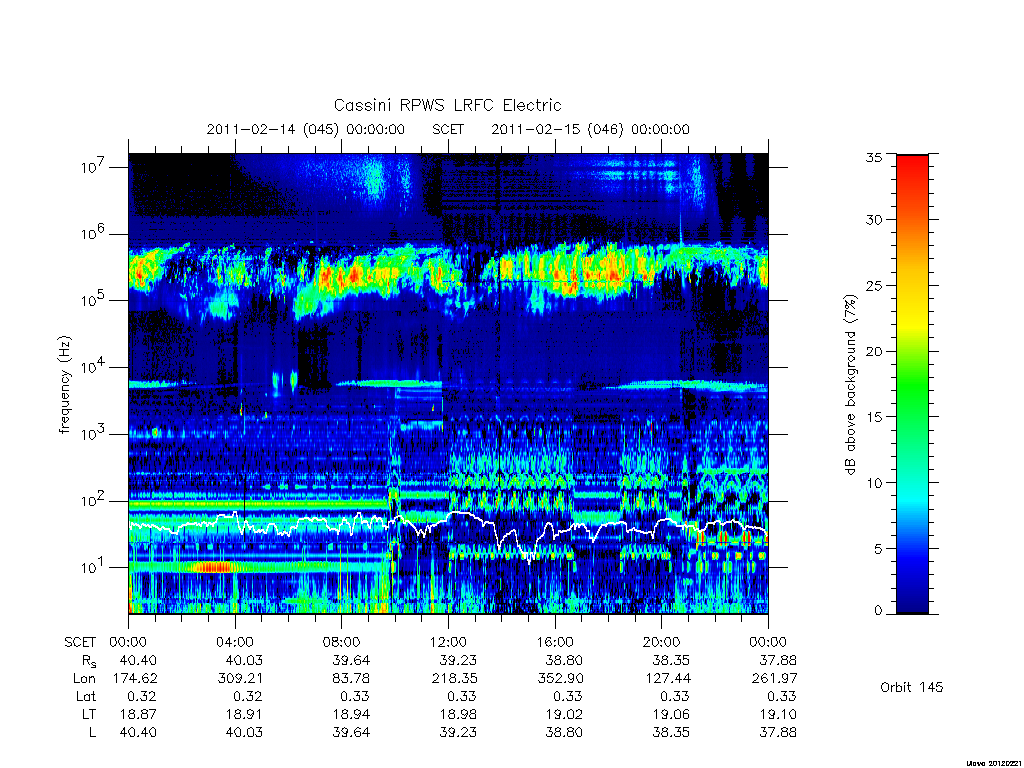This screenshot has width=1024, height=768.
Task: Click the rainbow dB color bar
Action: [x=912, y=384]
